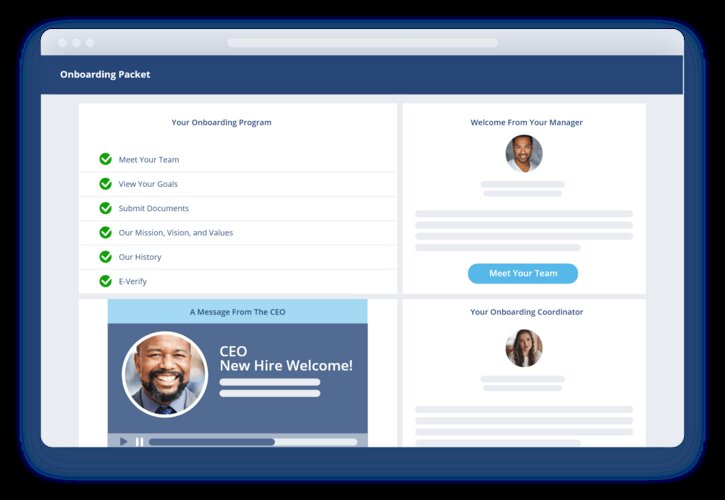Click the checkmark next to Our Mission, Vision, and Values
Viewport: 725px width, 500px height.
click(x=105, y=233)
